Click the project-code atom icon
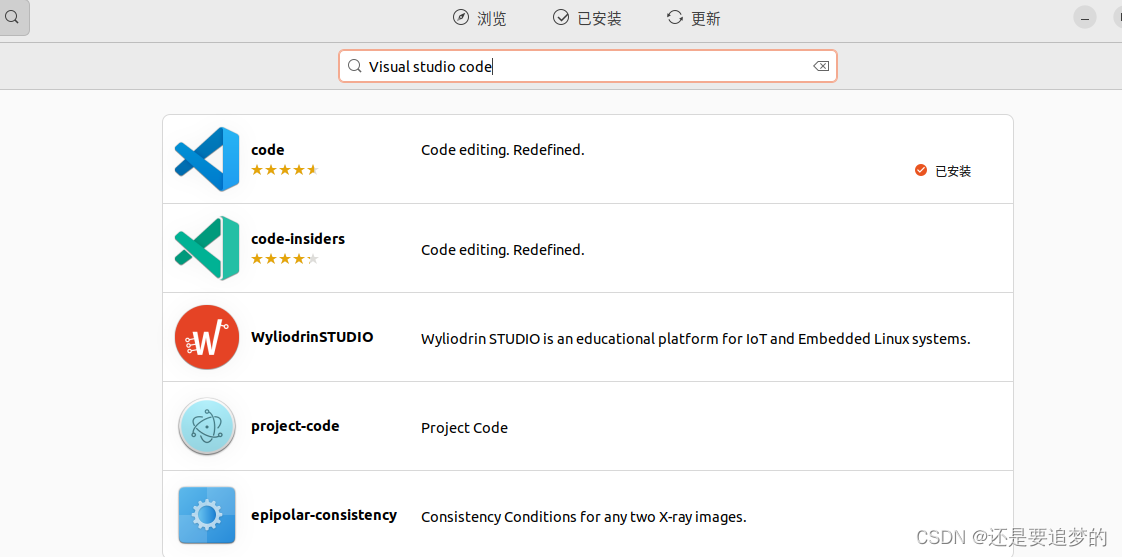 click(x=207, y=427)
